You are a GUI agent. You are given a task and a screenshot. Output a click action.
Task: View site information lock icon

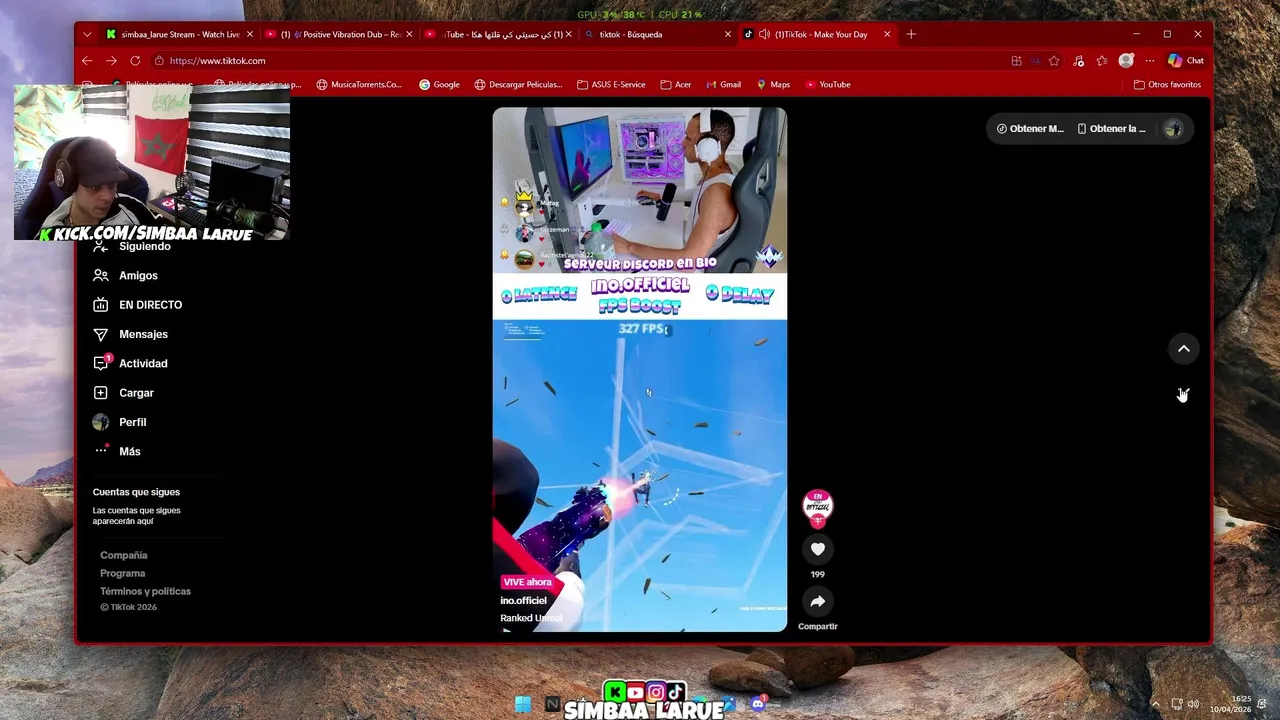(x=159, y=61)
